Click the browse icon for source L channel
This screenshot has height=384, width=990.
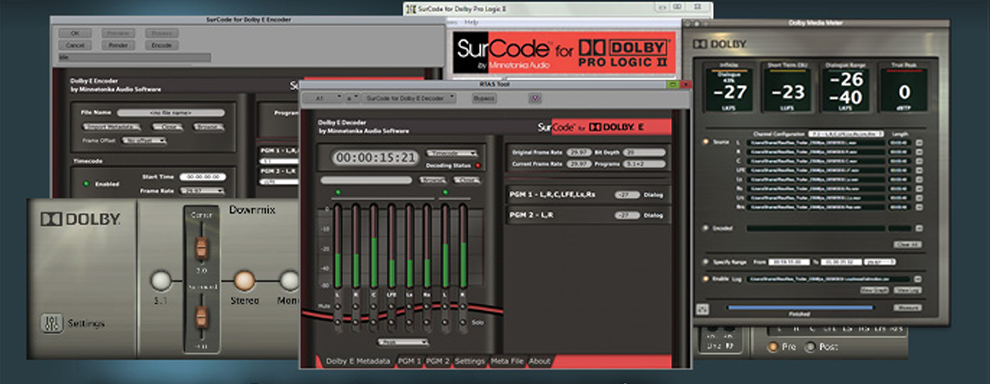point(919,143)
